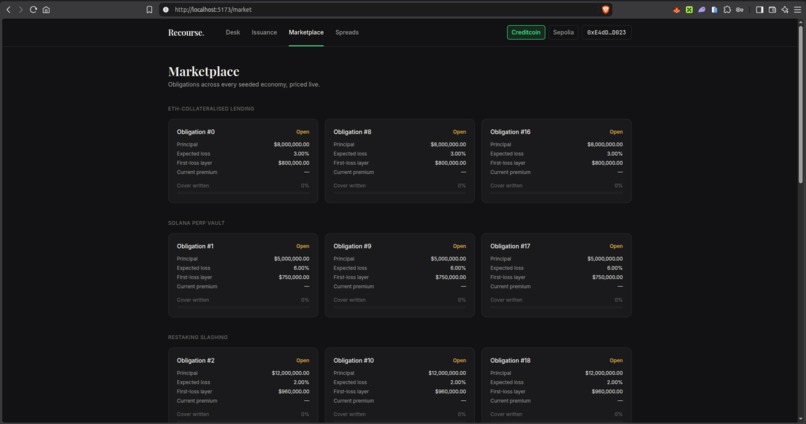Open the wallet address 0xE4dD..D823 button
Image resolution: width=806 pixels, height=424 pixels.
(607, 32)
